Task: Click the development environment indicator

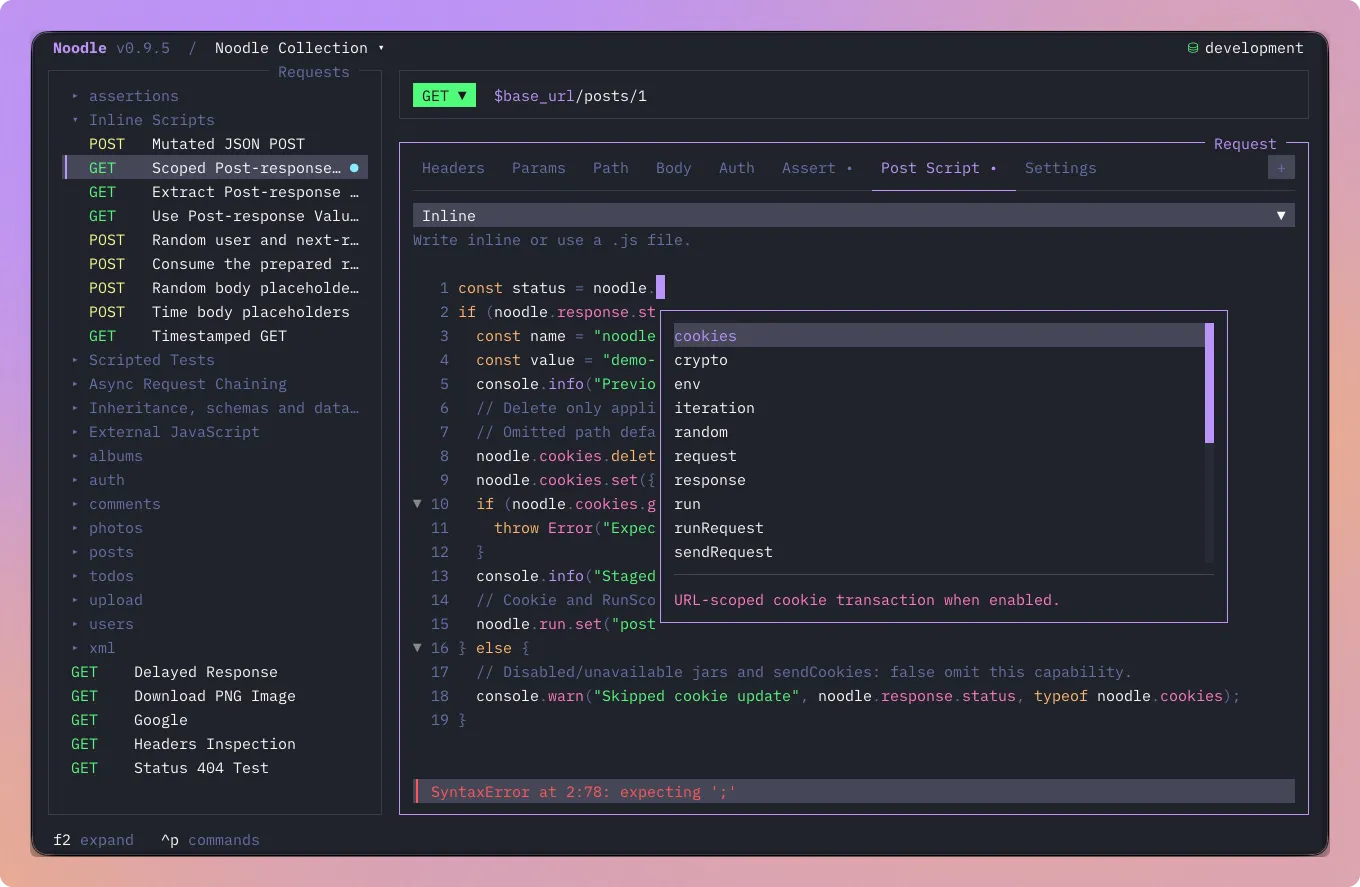Action: (x=1245, y=48)
